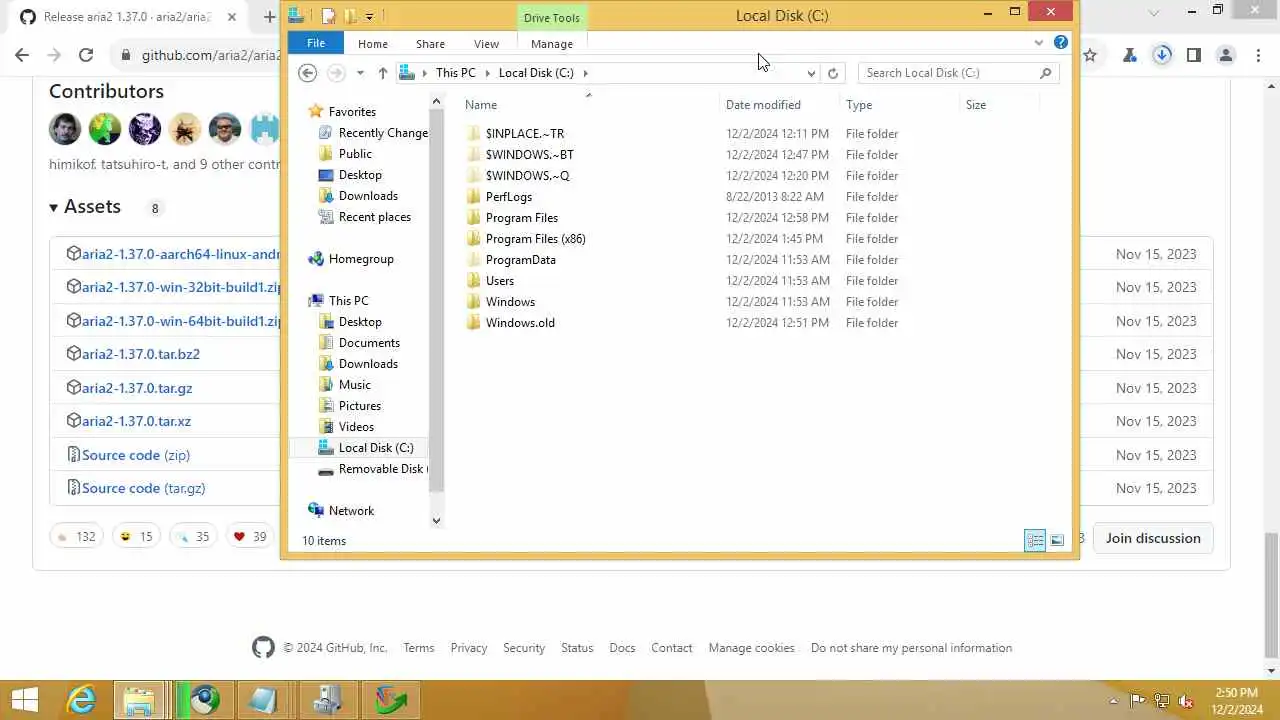Select the $INPLACE.~TR folder
1280x720 pixels.
(x=524, y=134)
